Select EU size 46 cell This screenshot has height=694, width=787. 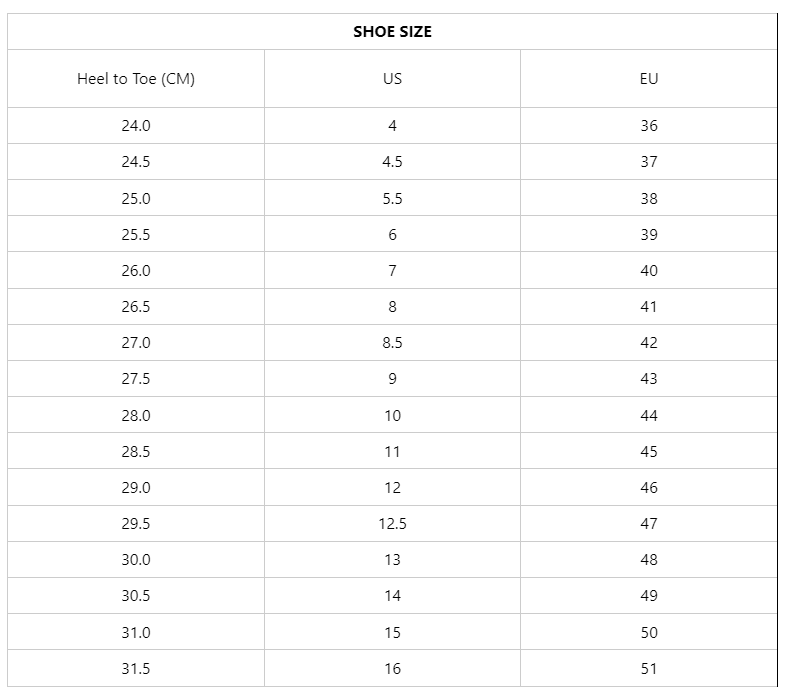649,488
